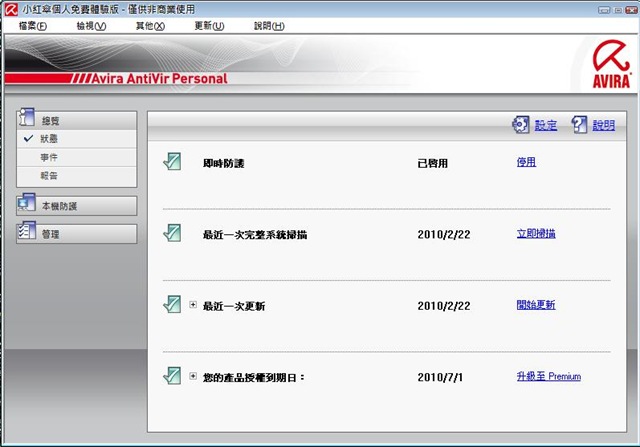The height and width of the screenshot is (447, 640).
Task: Click the 立即掃描 scan now link
Action: pos(536,234)
